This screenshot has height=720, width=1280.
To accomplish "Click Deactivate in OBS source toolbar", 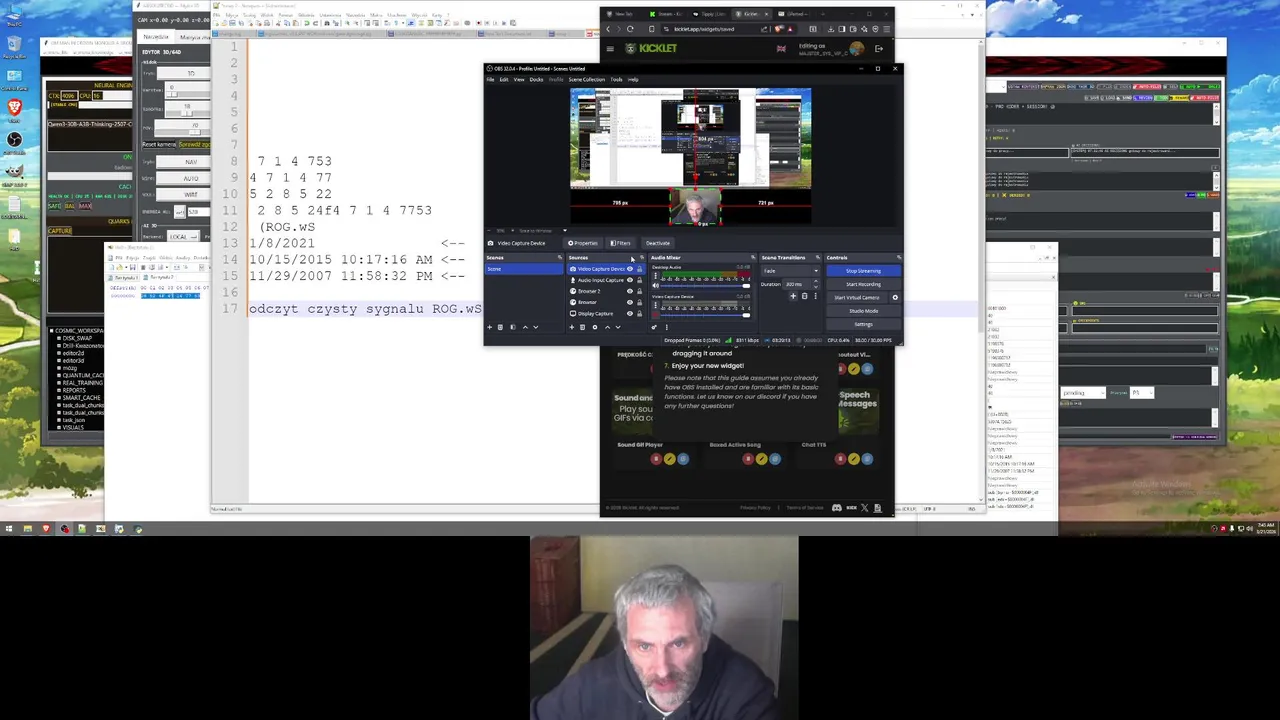I will (x=658, y=243).
